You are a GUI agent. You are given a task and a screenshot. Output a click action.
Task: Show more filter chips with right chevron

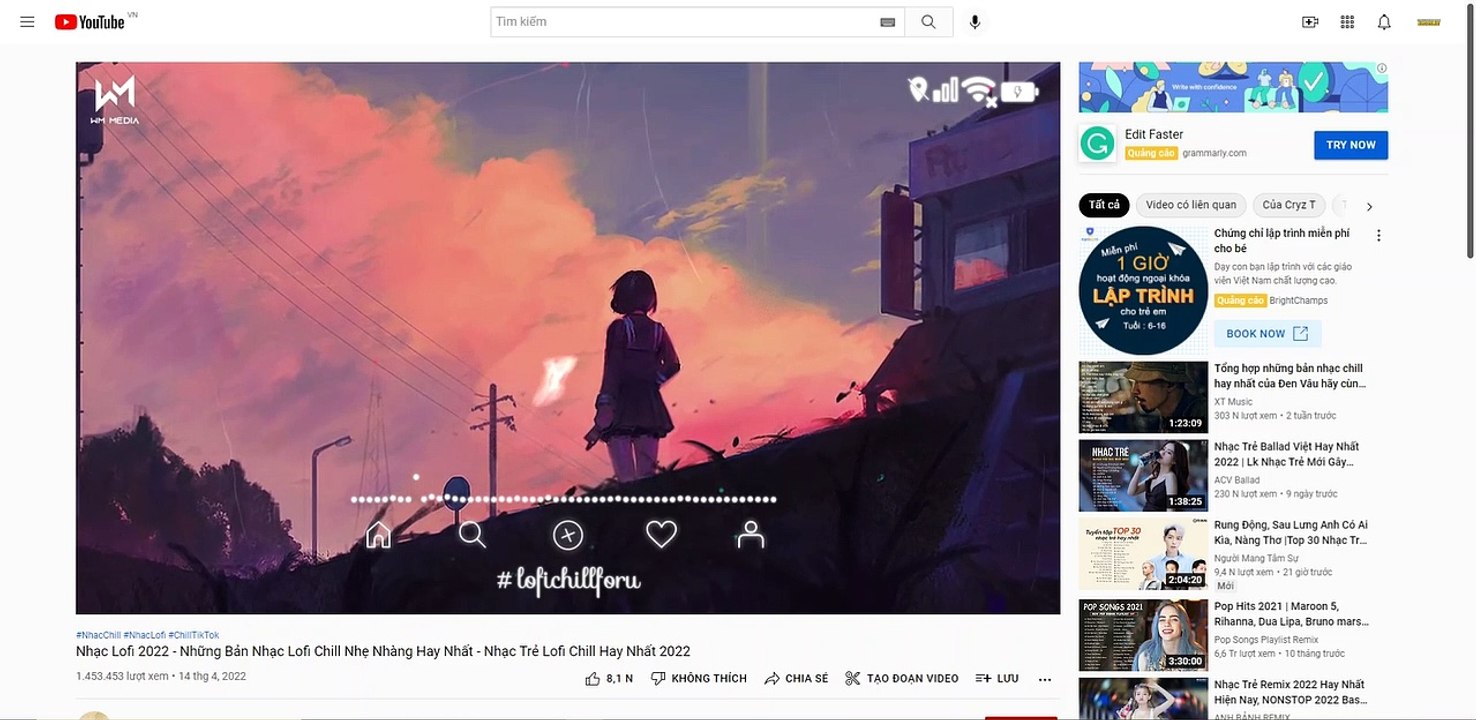pyautogui.click(x=1369, y=206)
